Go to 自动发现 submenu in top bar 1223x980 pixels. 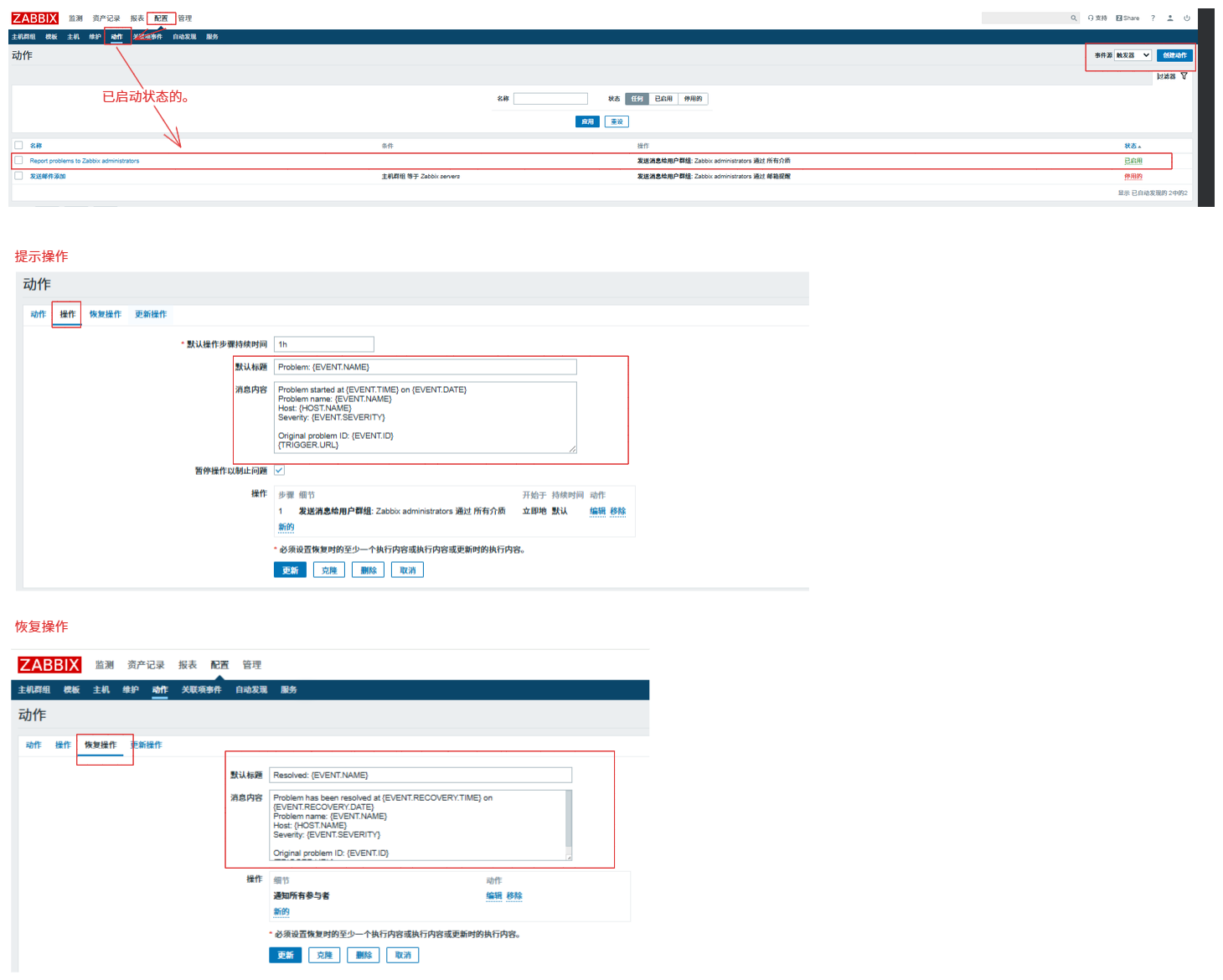184,37
